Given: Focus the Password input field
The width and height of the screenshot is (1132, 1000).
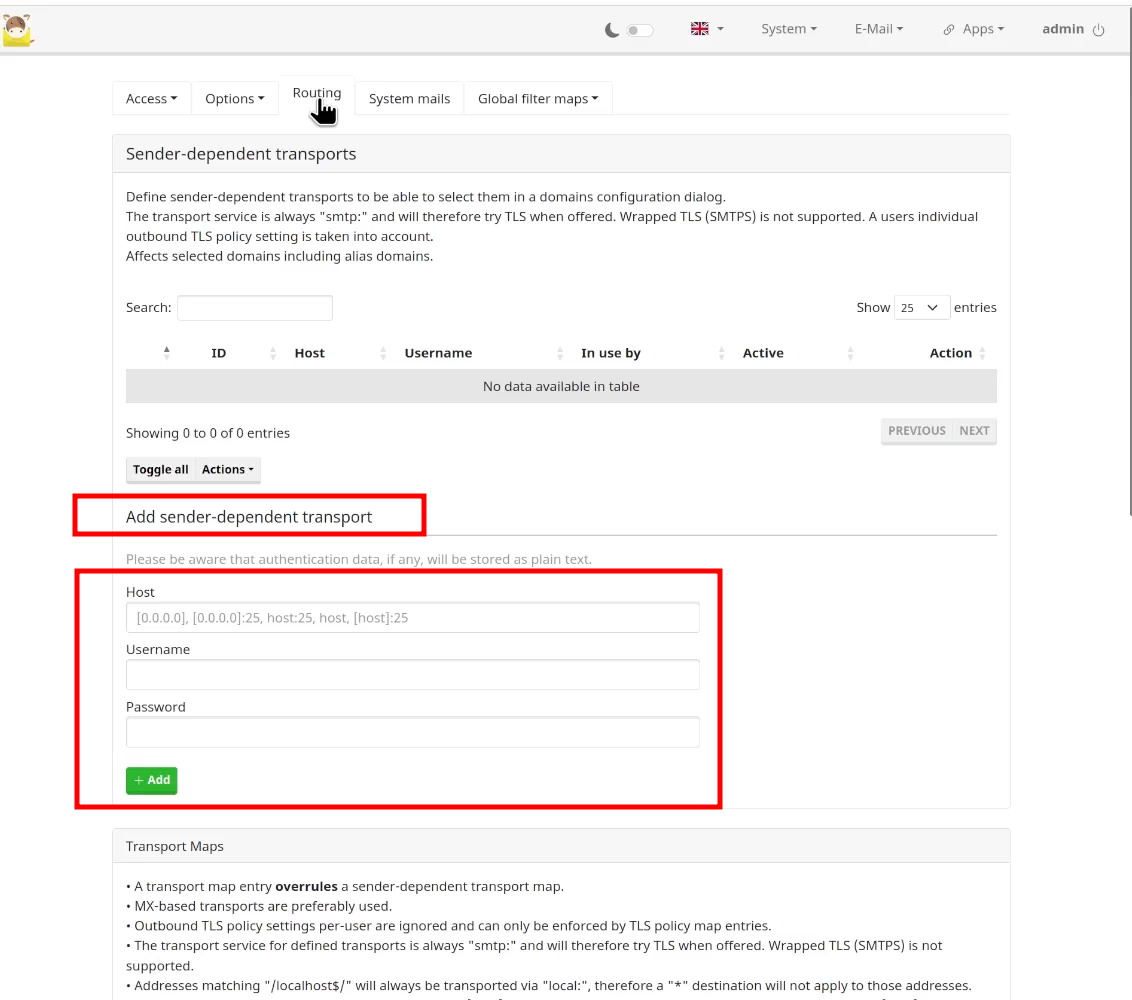Looking at the screenshot, I should tap(412, 732).
